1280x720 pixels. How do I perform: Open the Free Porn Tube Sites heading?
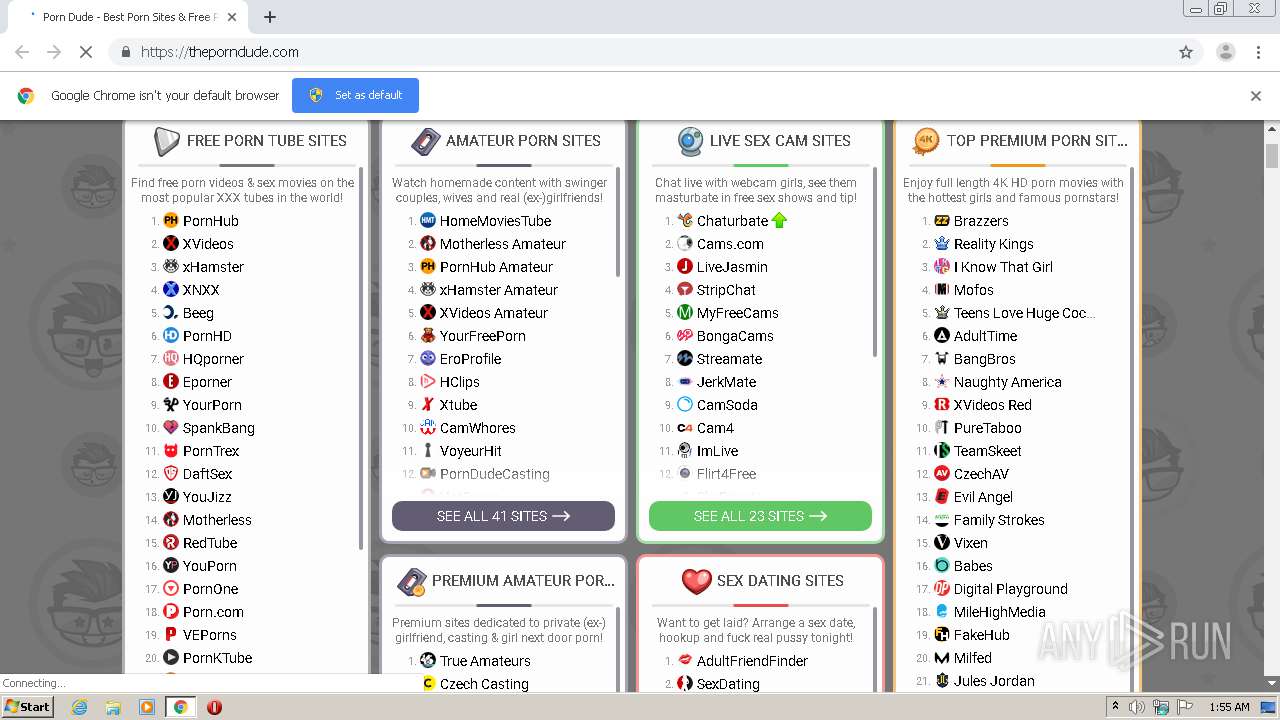coord(267,141)
